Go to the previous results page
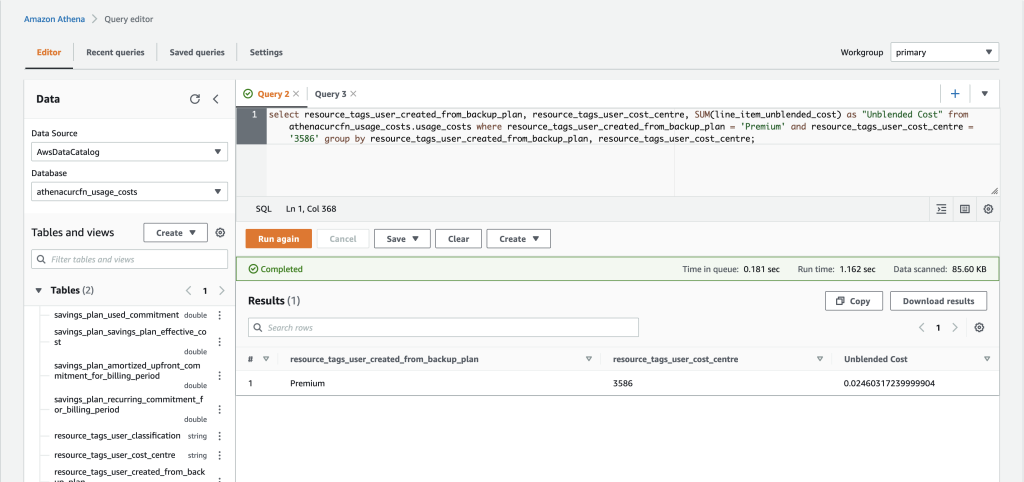Viewport: 1024px width, 482px height. click(921, 328)
